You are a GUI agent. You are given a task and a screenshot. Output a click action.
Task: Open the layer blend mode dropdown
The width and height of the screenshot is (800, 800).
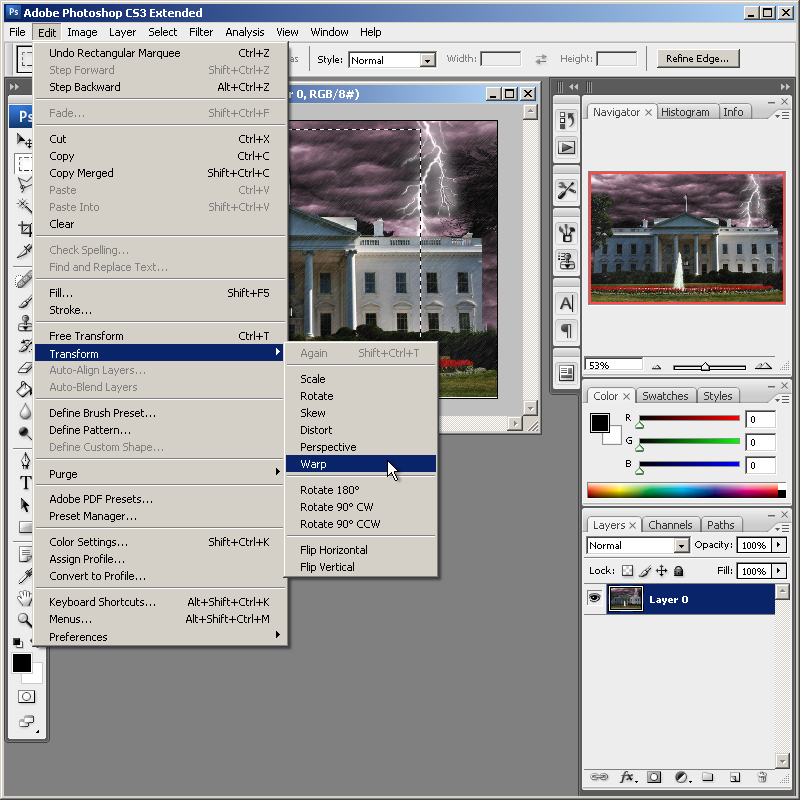click(681, 545)
